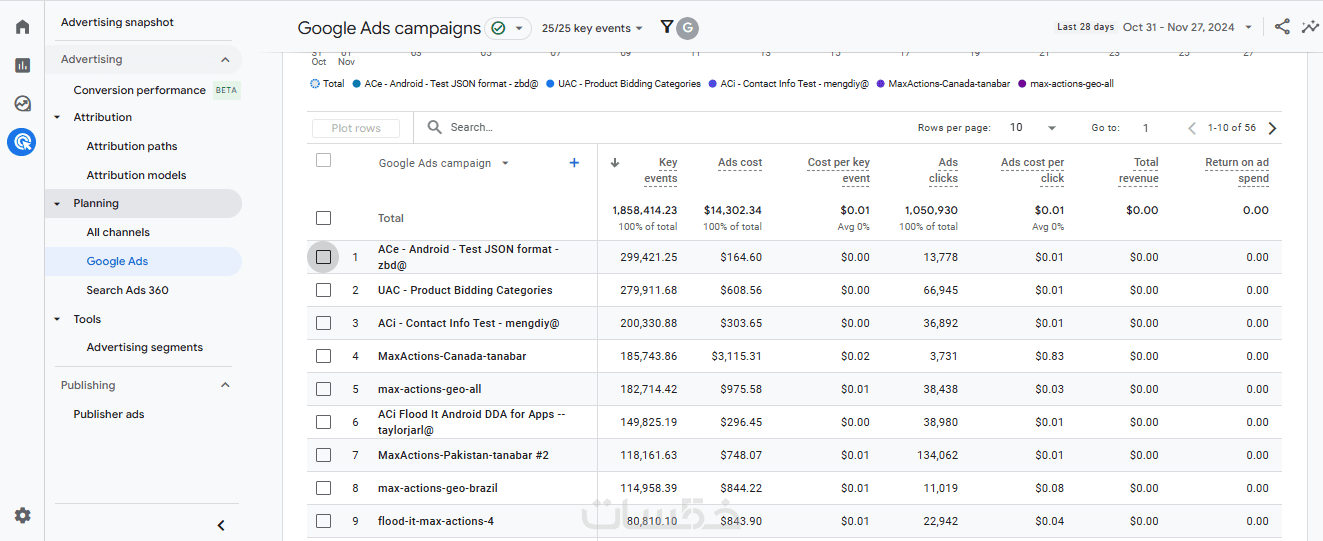The image size is (1323, 541).
Task: Click the filter funnel icon
Action: pyautogui.click(x=667, y=27)
